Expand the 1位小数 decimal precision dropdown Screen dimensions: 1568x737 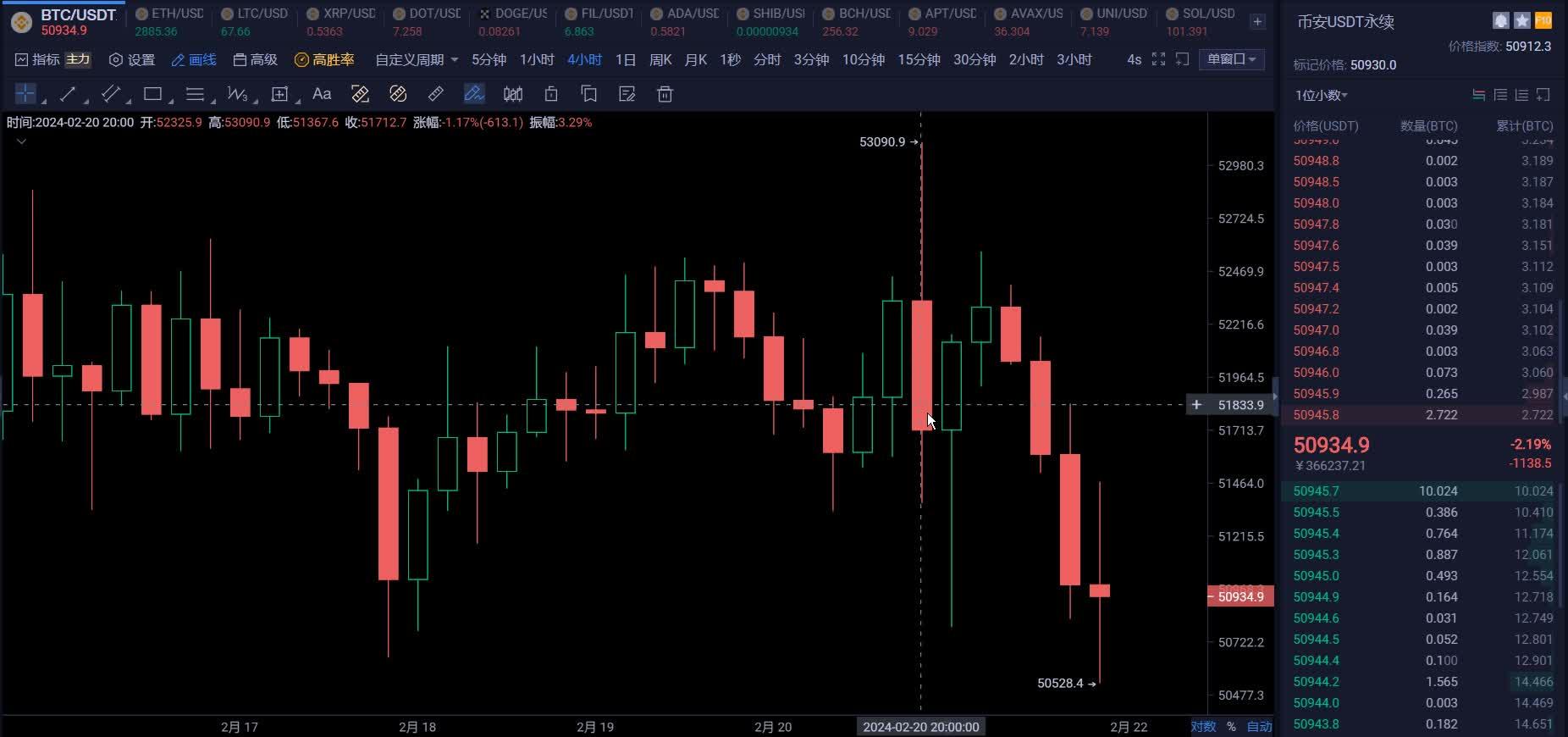[1321, 95]
